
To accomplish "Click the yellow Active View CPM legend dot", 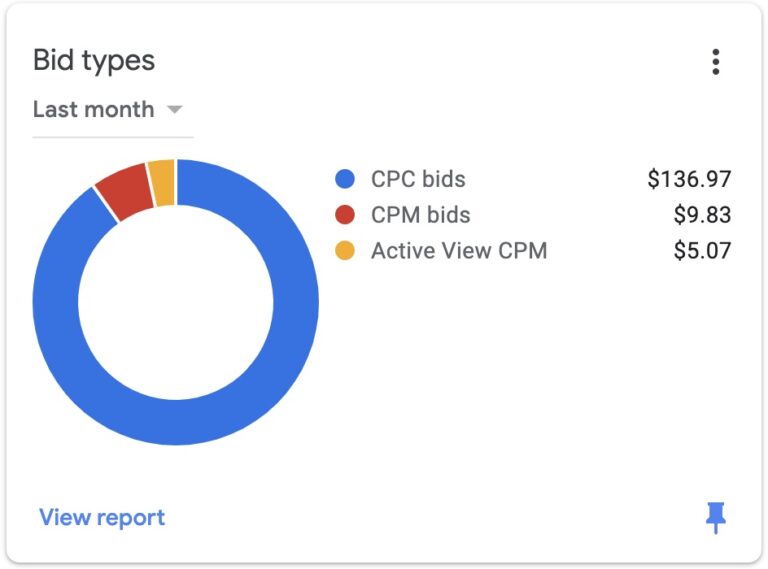I will [x=345, y=250].
